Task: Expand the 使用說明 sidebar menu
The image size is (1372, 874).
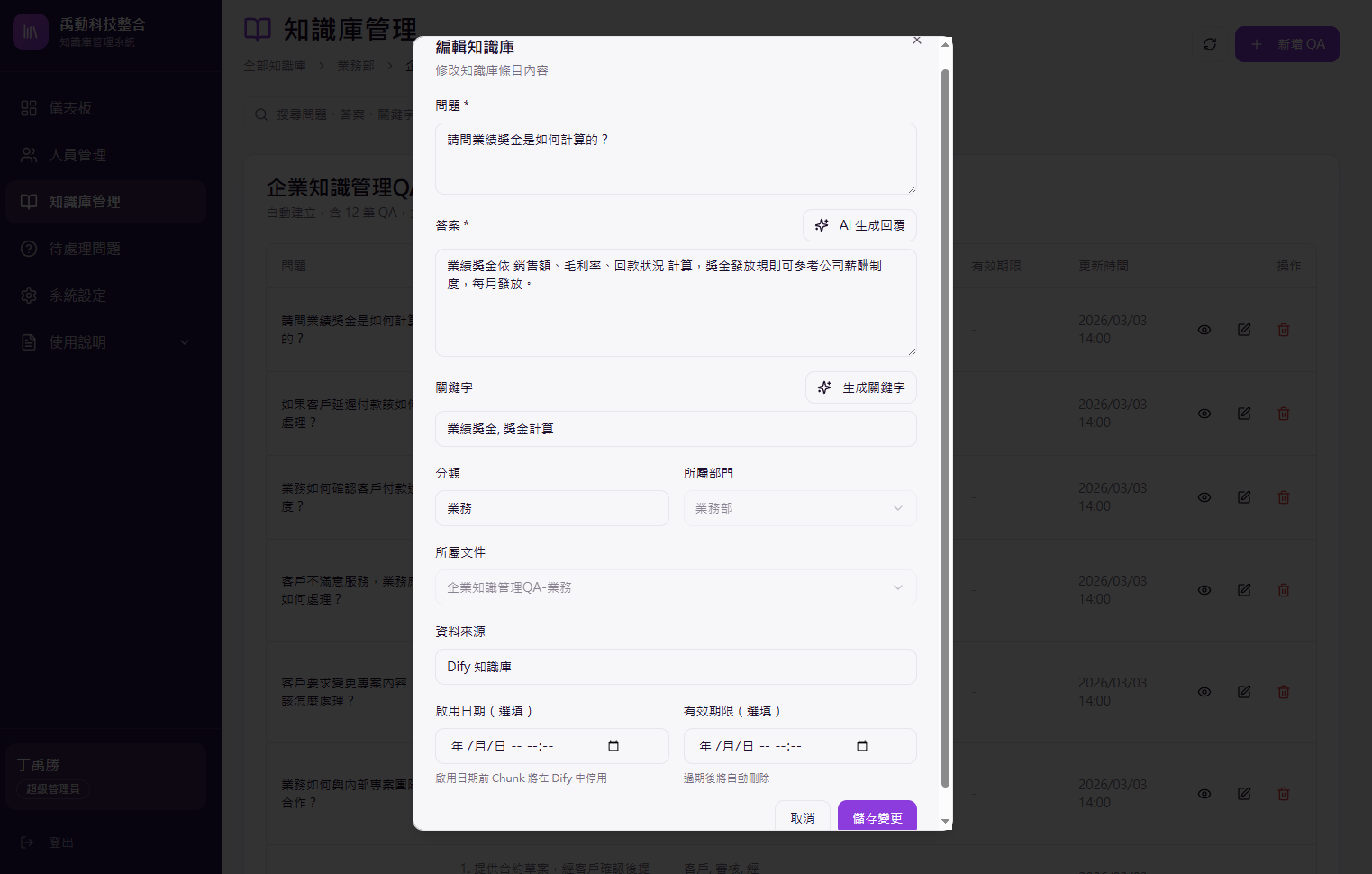Action: tap(106, 342)
